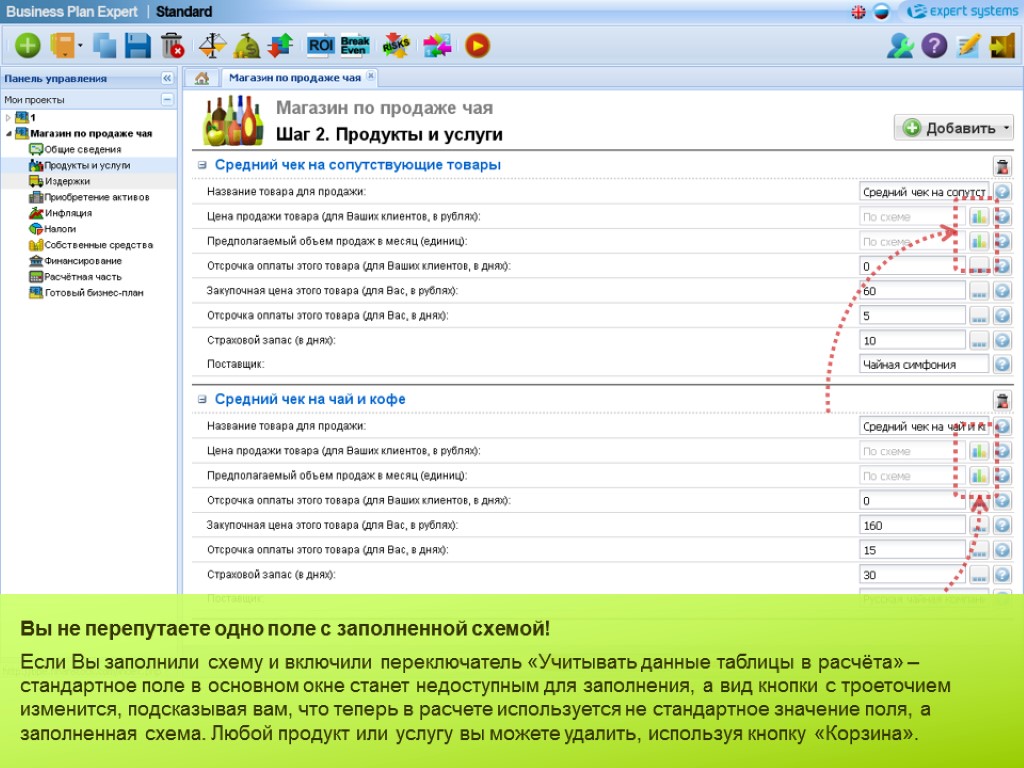Screen dimensions: 1024x768
Task: Edit Закупочная цена field with 60
Action: click(912, 291)
